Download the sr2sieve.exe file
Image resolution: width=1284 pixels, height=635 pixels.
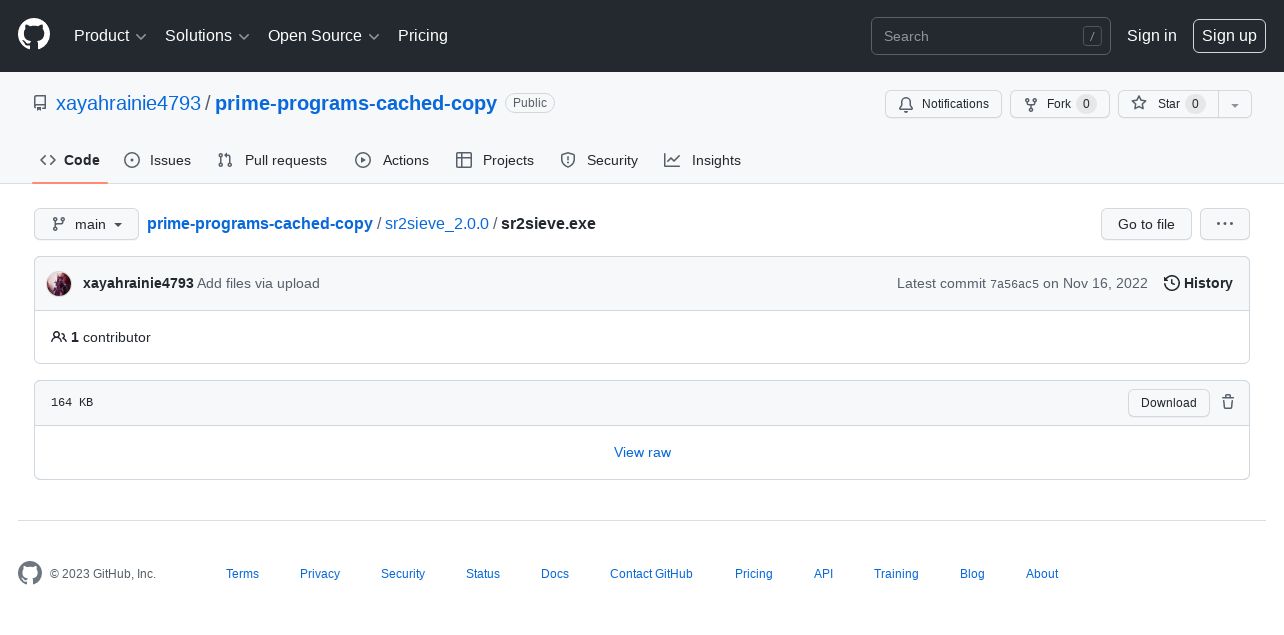tap(1169, 403)
